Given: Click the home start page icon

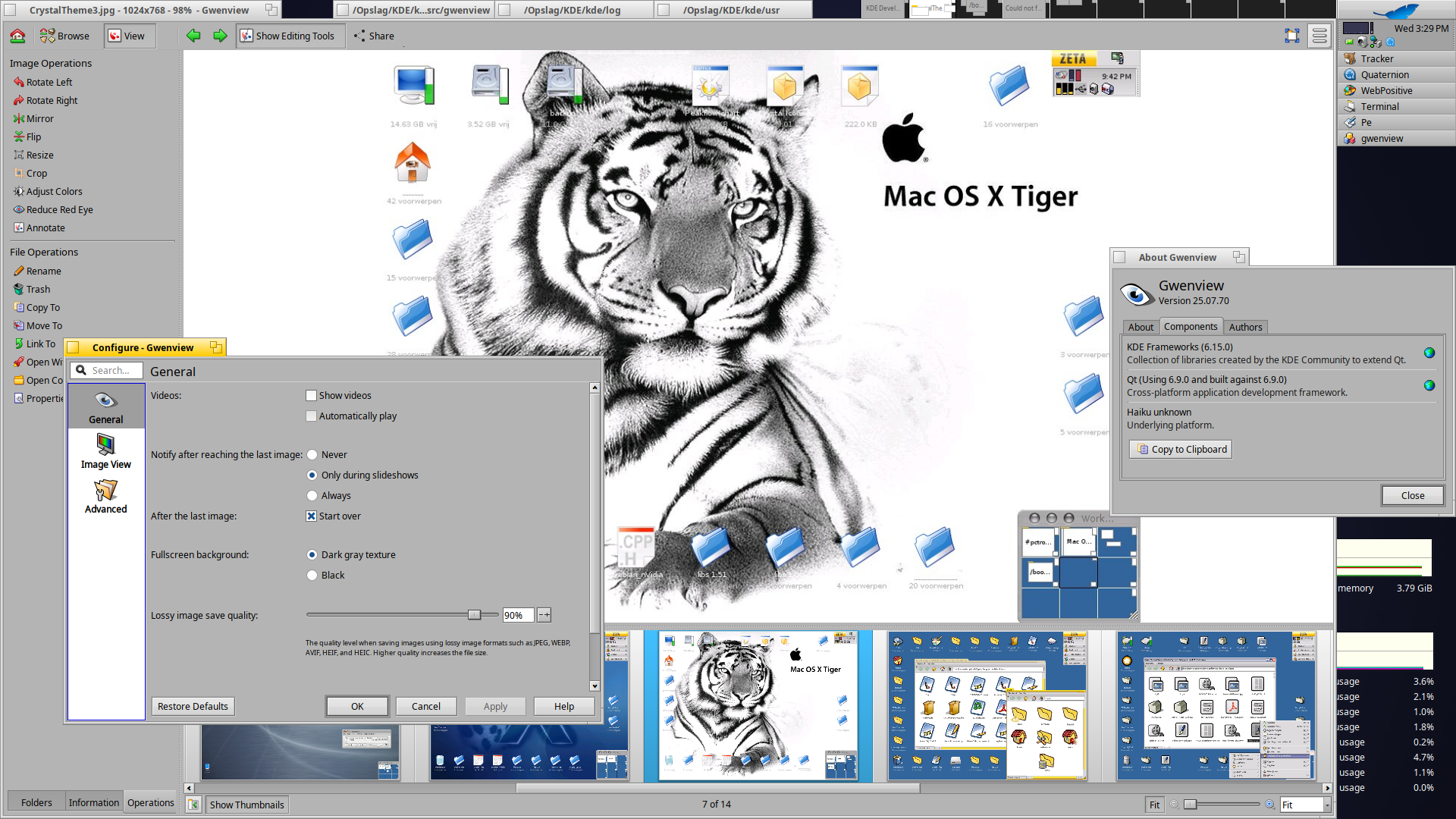Looking at the screenshot, I should click(x=17, y=36).
